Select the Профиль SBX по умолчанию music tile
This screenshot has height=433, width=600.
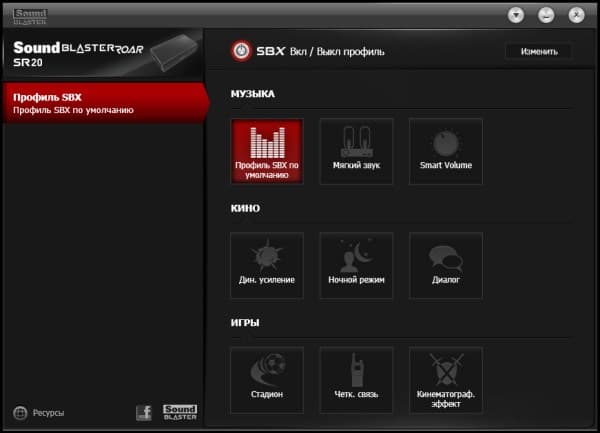267,151
